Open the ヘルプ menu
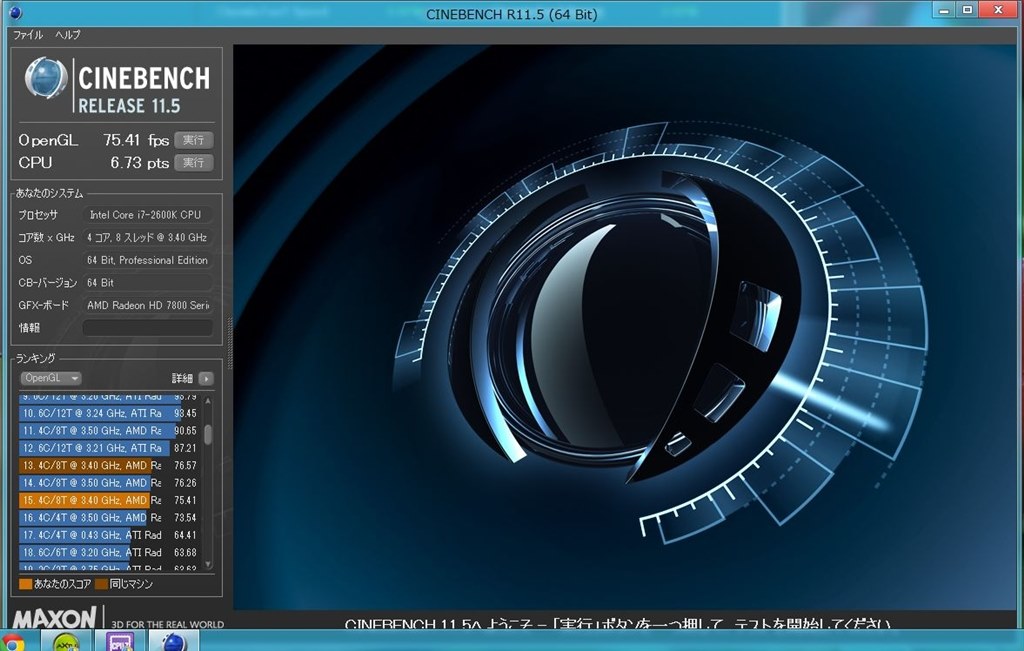1024x651 pixels. [67, 35]
